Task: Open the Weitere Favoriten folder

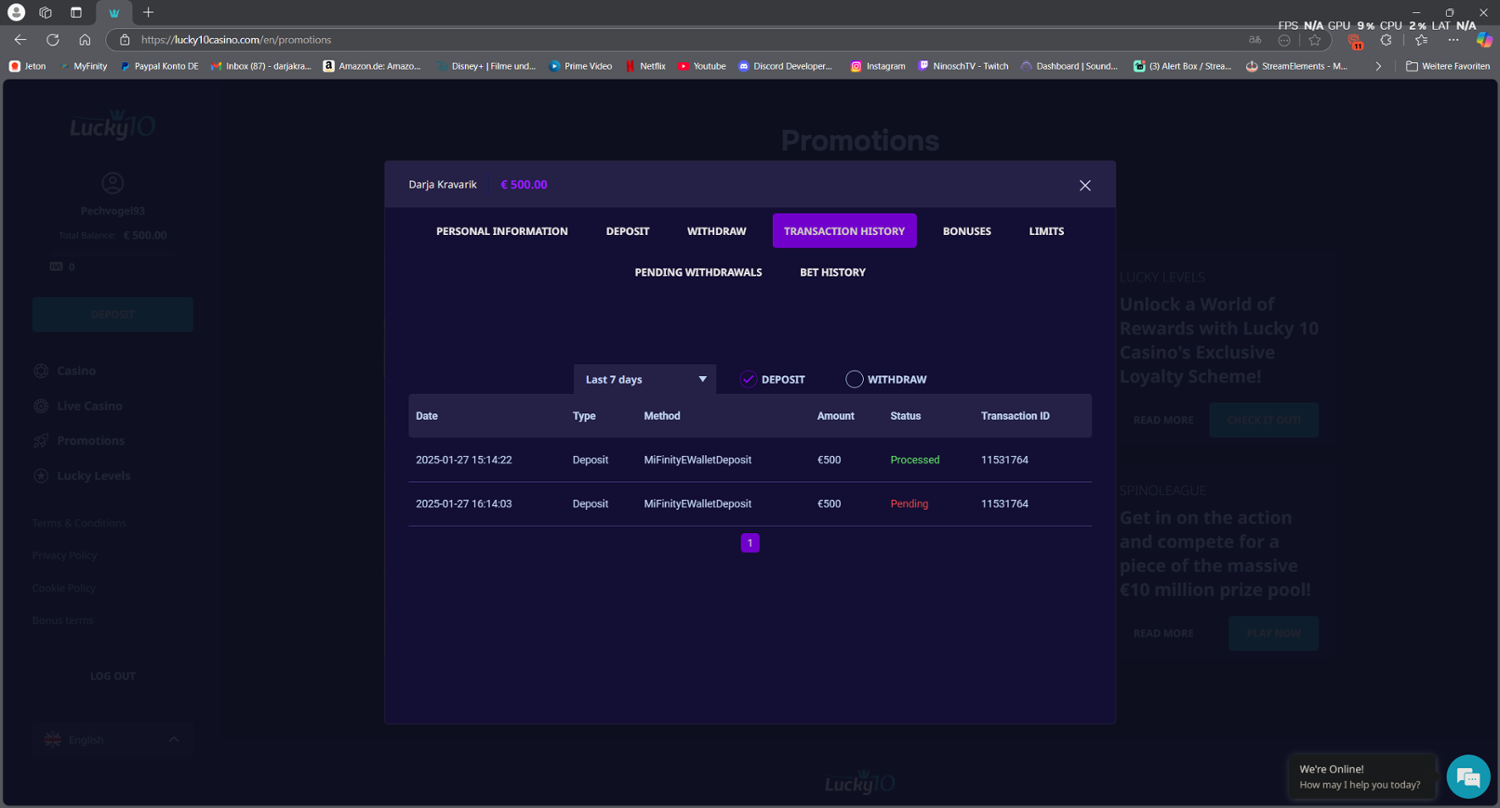Action: coord(1446,66)
